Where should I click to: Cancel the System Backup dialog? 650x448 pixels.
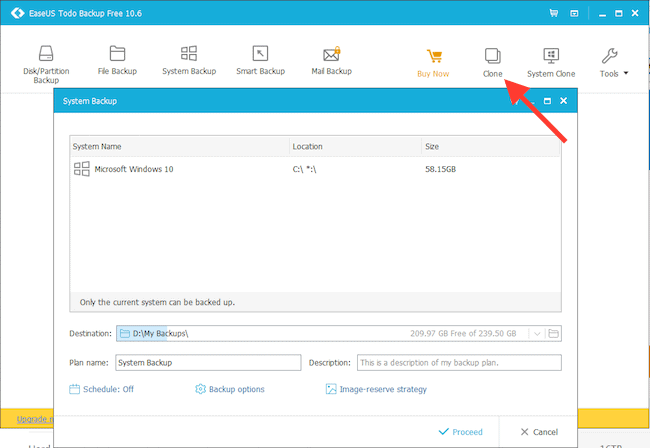click(x=539, y=432)
